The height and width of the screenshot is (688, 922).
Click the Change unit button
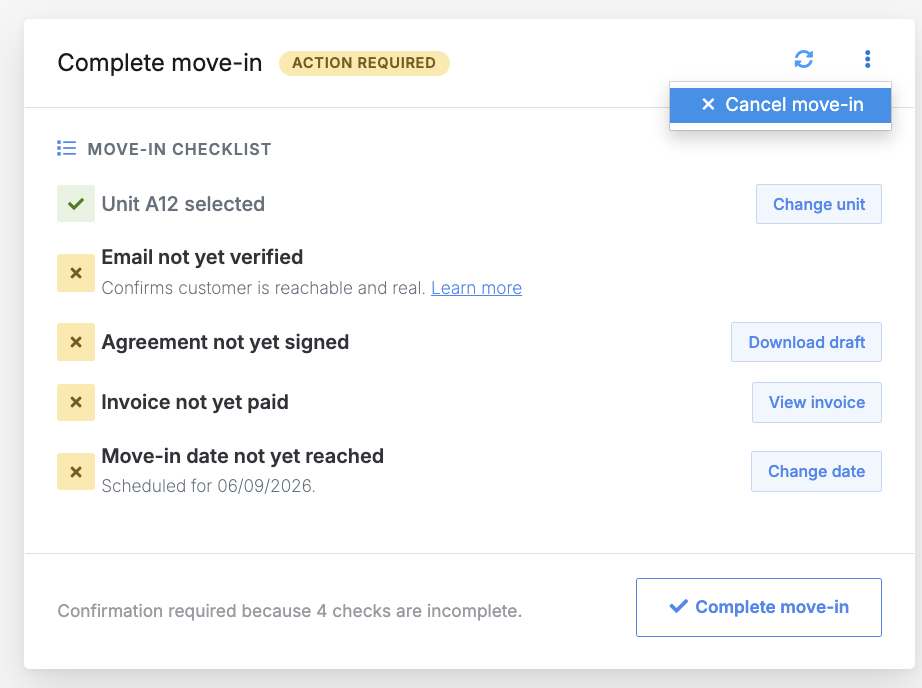[x=819, y=204]
